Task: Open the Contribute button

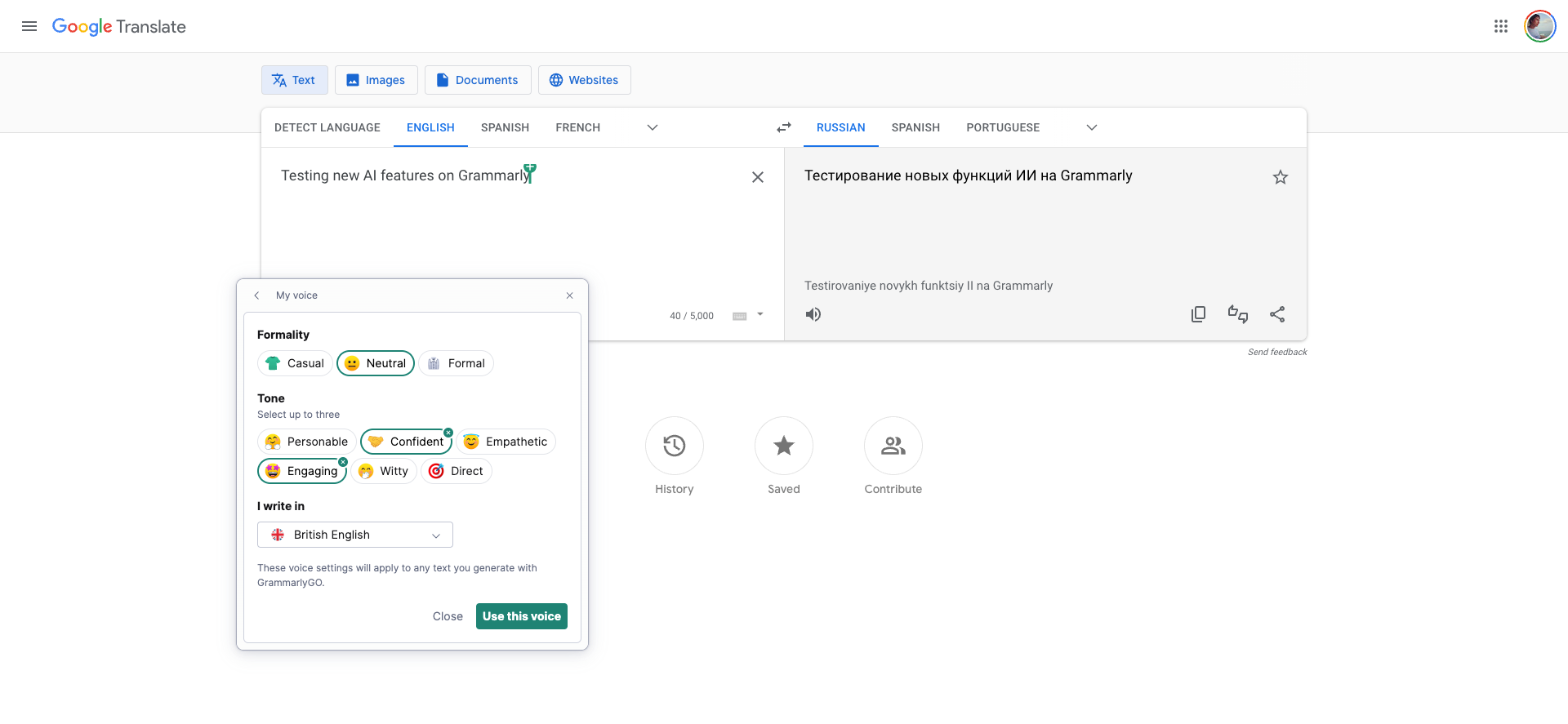Action: [893, 446]
